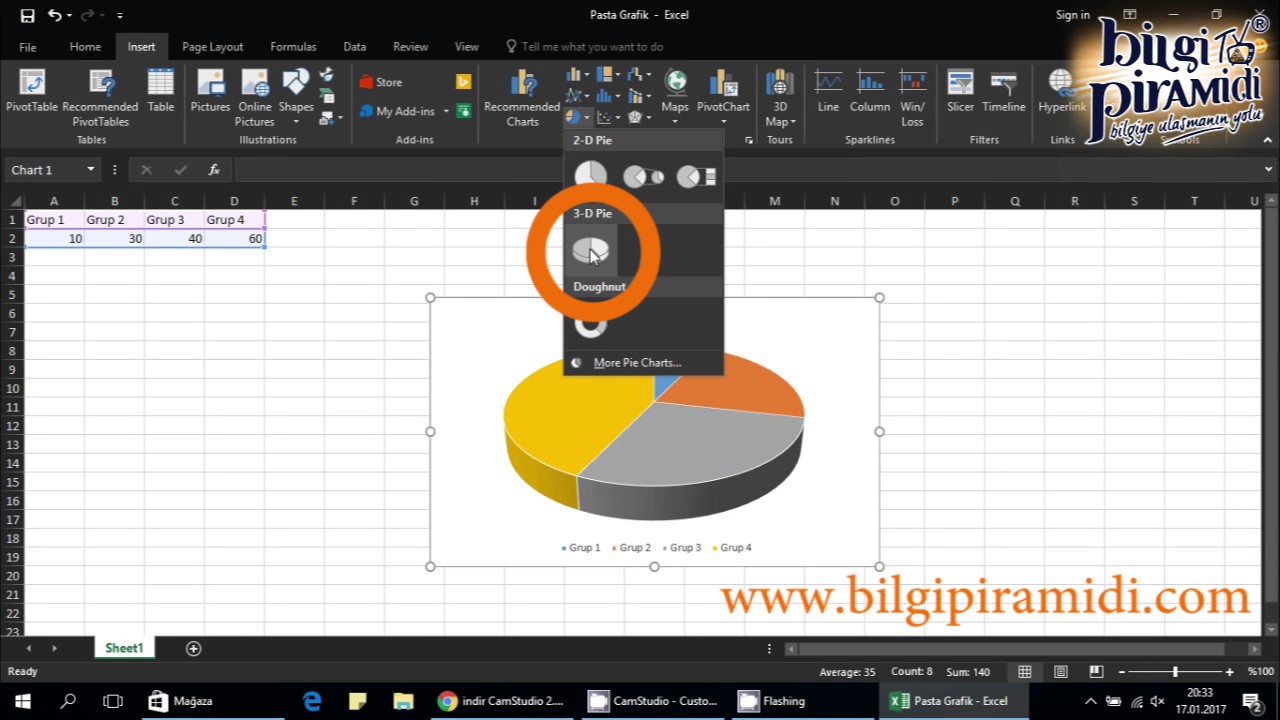Zoom in with the plus button
The height and width of the screenshot is (720, 1280).
point(1230,672)
